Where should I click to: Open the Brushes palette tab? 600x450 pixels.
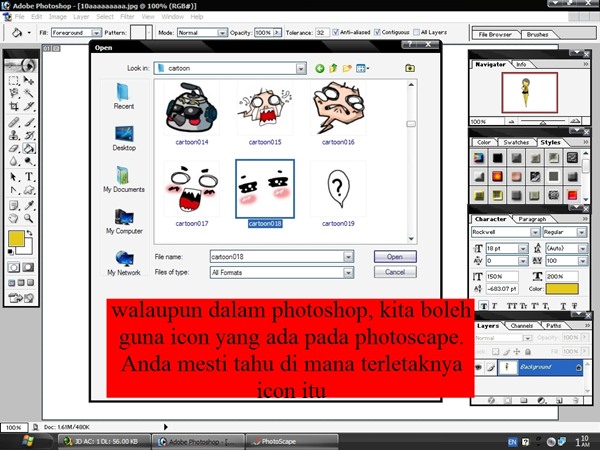(x=538, y=34)
